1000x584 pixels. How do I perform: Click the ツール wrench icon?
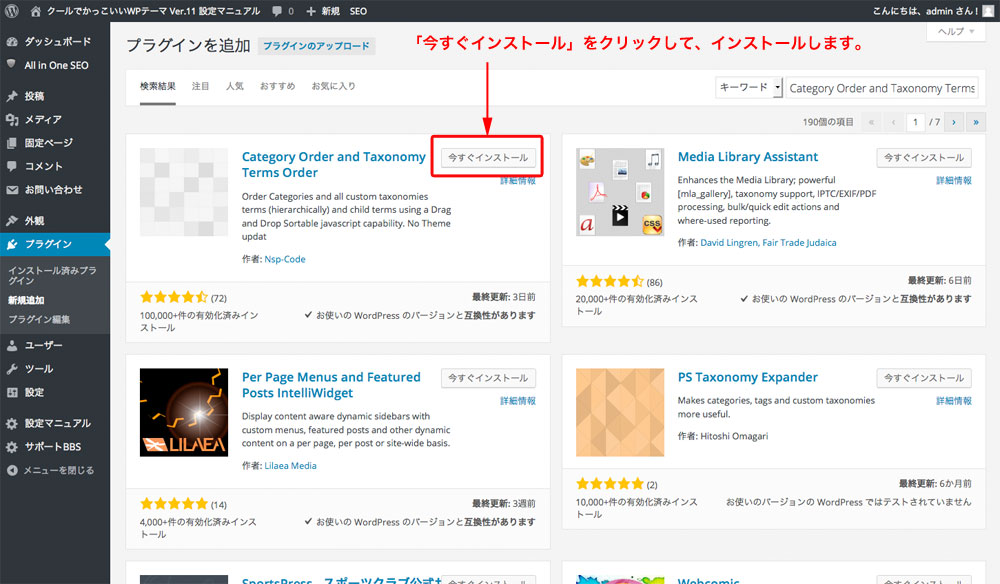click(11, 369)
